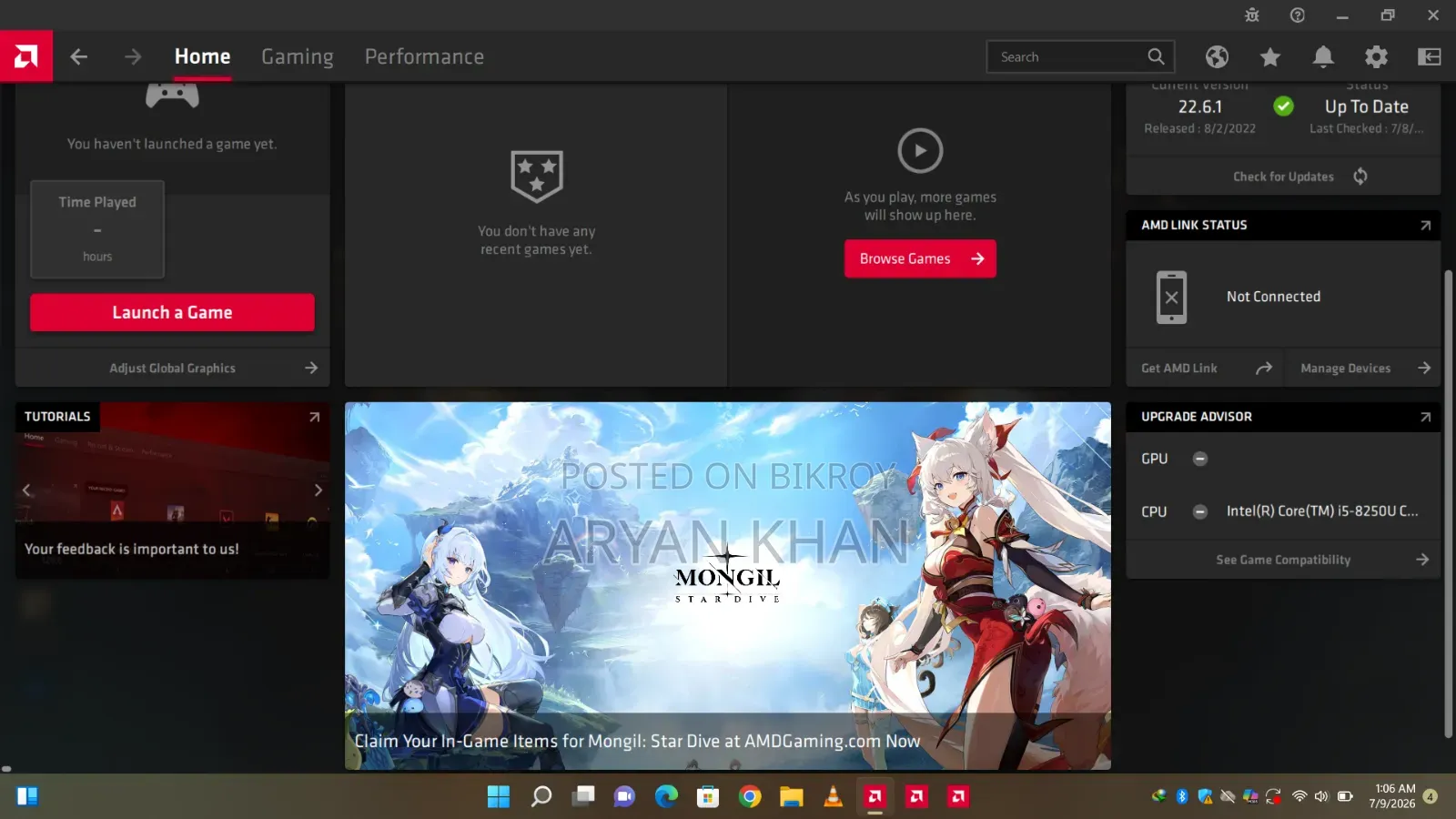Expand the Upgrade Advisor panel
The width and height of the screenshot is (1456, 819).
[x=1425, y=417]
